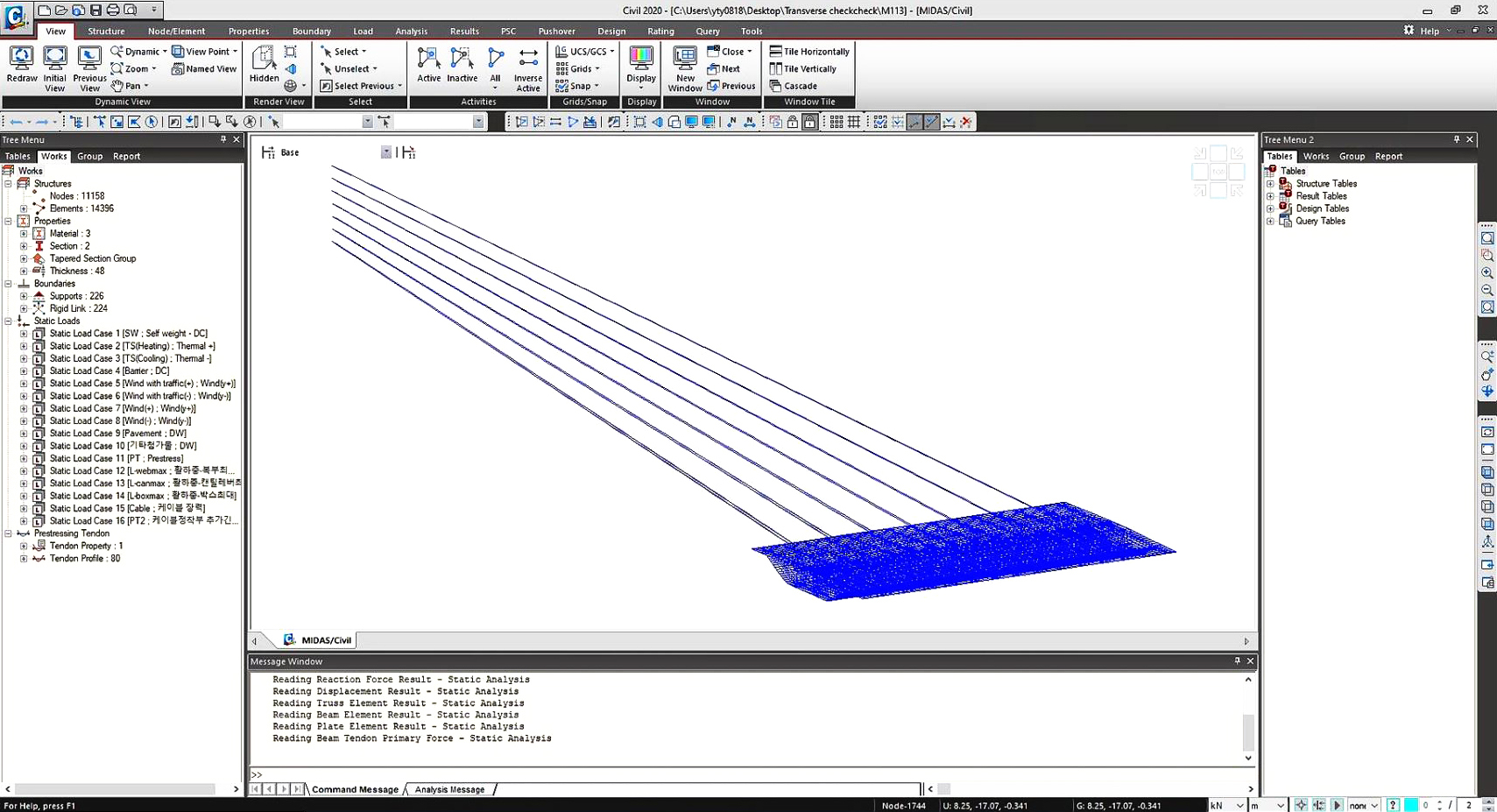Image resolution: width=1497 pixels, height=812 pixels.
Task: Click the Active activities icon
Action: [x=428, y=59]
